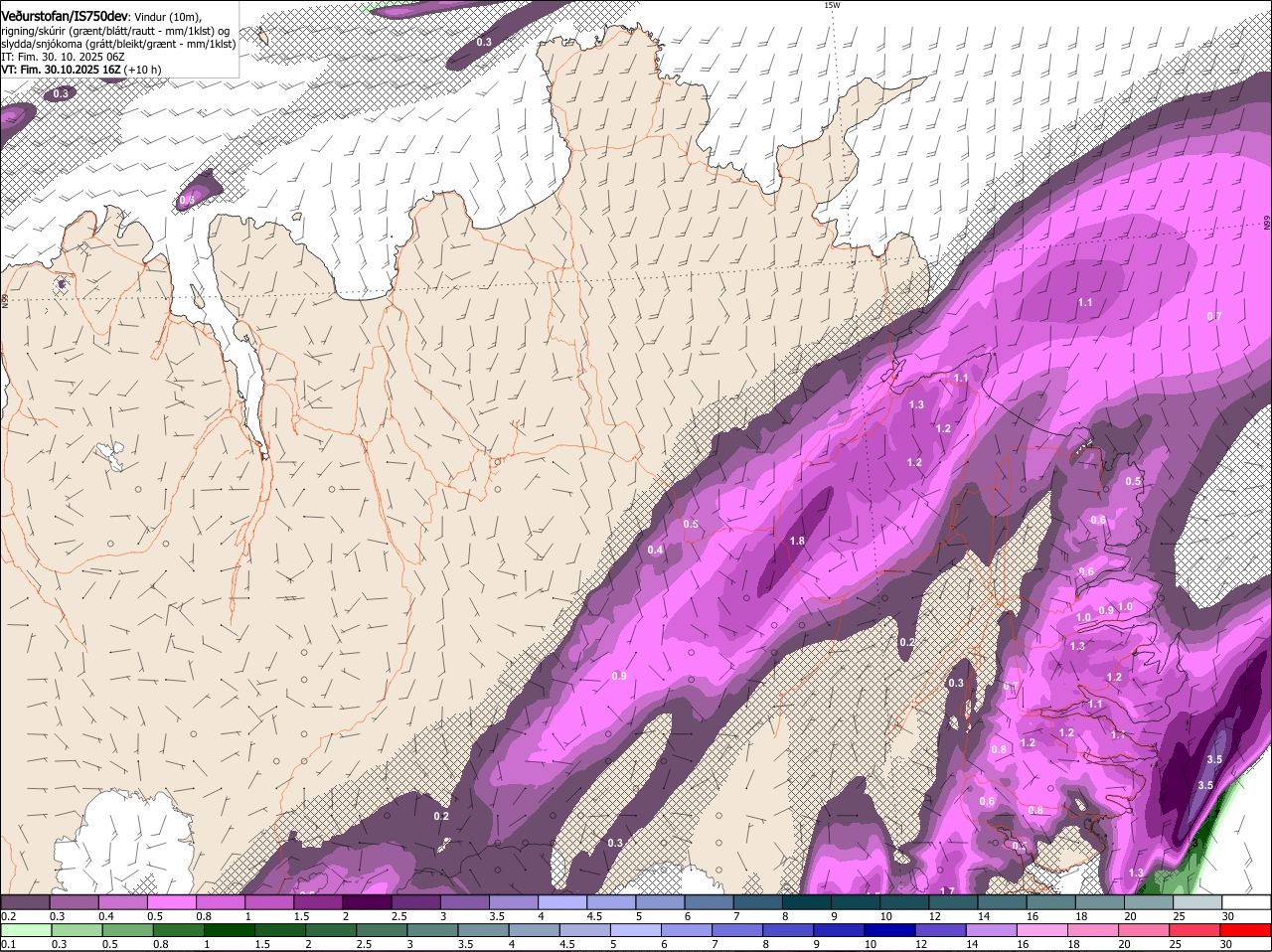Click the 0.4 value label on the map
Viewport: 1272px width, 952px height.
655,550
